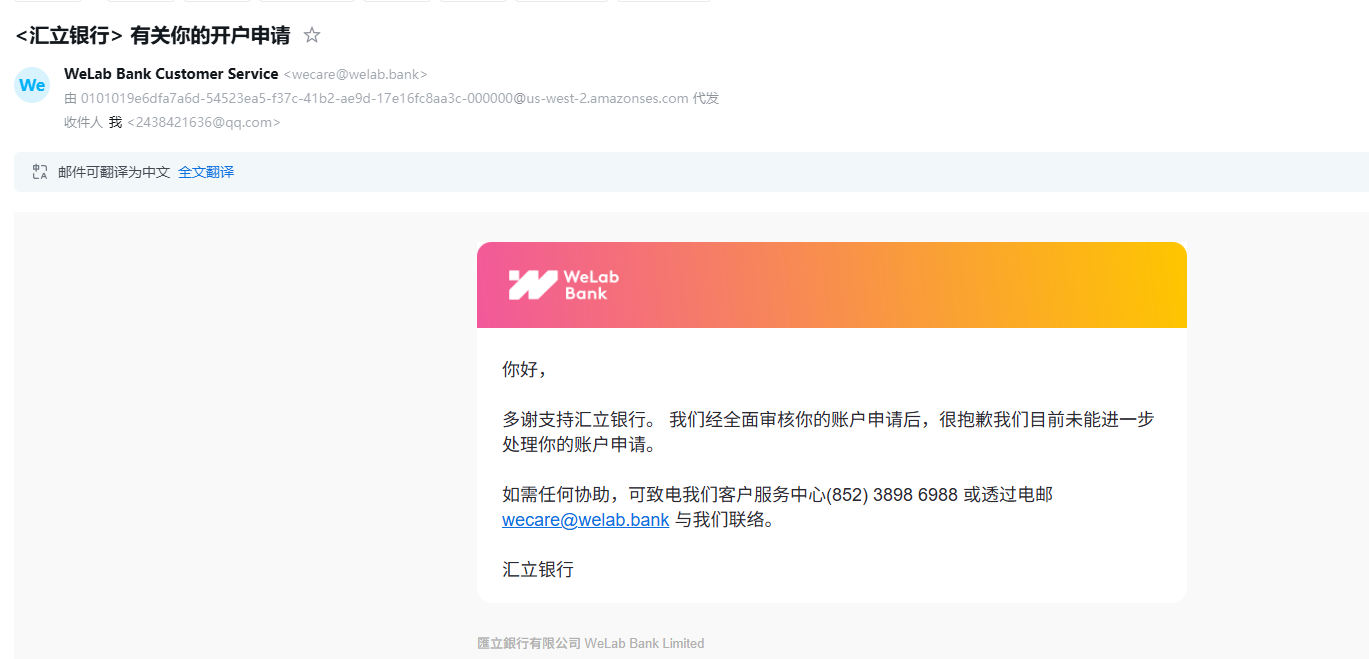Viewport: 1369px width, 659px height.
Task: Open the wecare@welab.bank email link
Action: coord(585,520)
